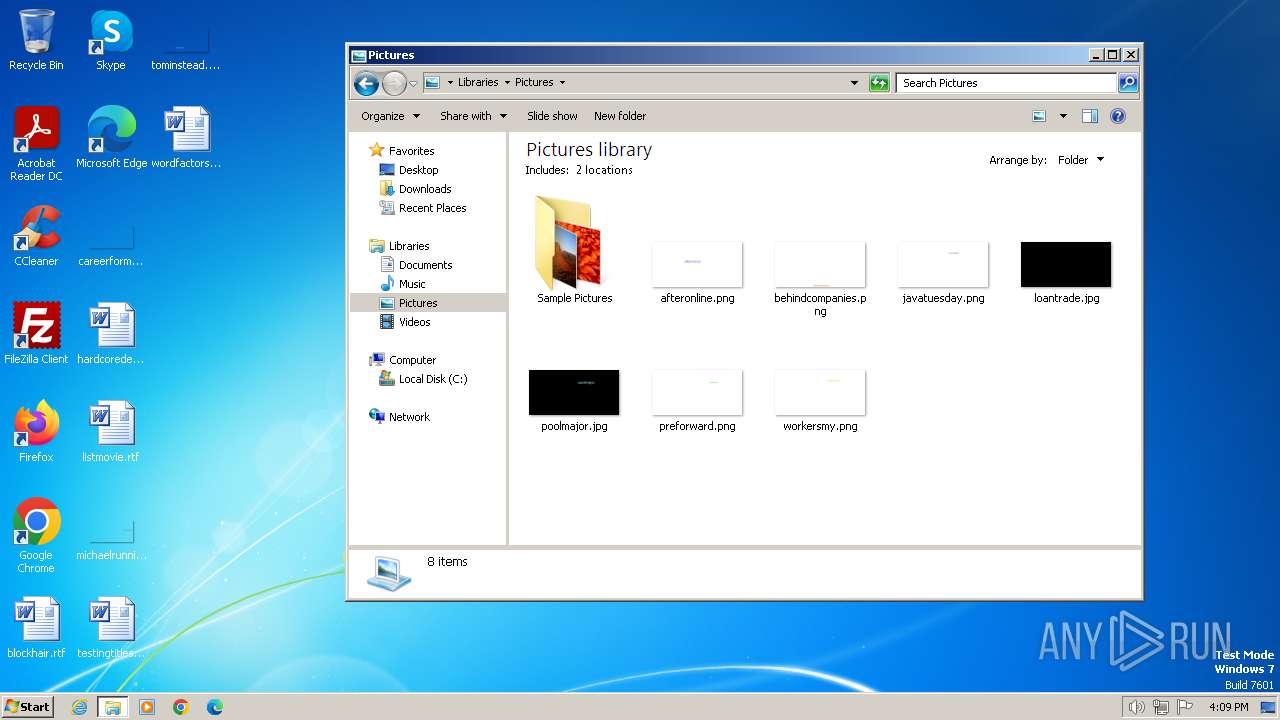
Task: Click Windows Media Player taskbar icon
Action: 147,707
